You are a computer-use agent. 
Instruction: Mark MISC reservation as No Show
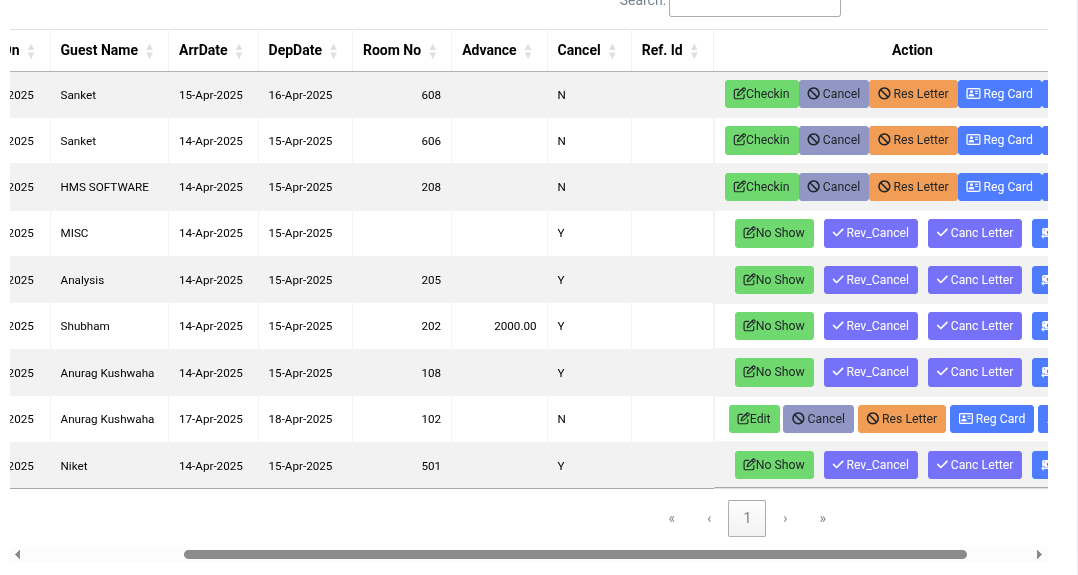774,233
